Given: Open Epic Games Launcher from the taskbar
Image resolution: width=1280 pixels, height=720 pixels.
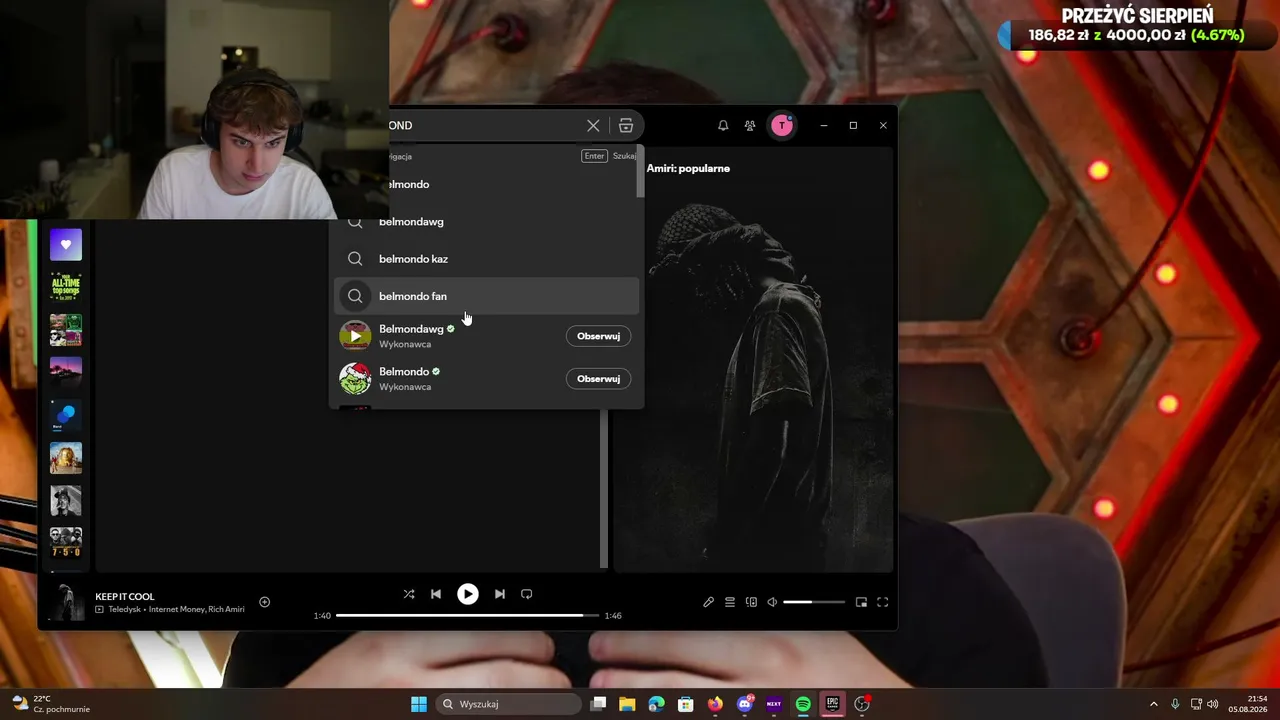Looking at the screenshot, I should (832, 704).
